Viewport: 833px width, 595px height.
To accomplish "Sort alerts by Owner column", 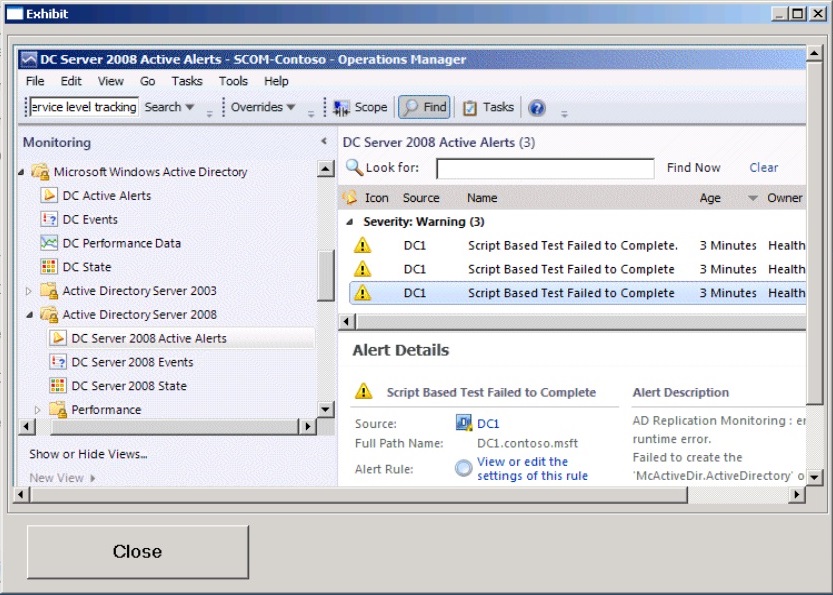I will [785, 198].
